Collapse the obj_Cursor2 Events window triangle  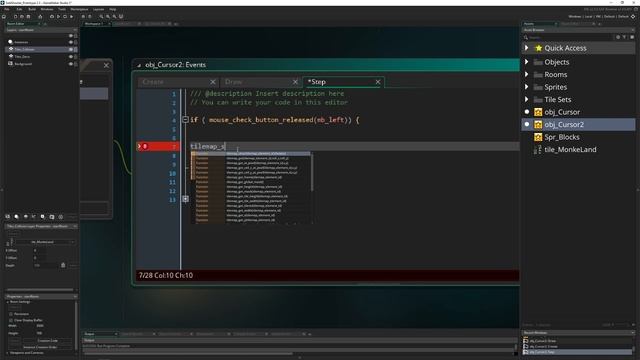tap(139, 65)
